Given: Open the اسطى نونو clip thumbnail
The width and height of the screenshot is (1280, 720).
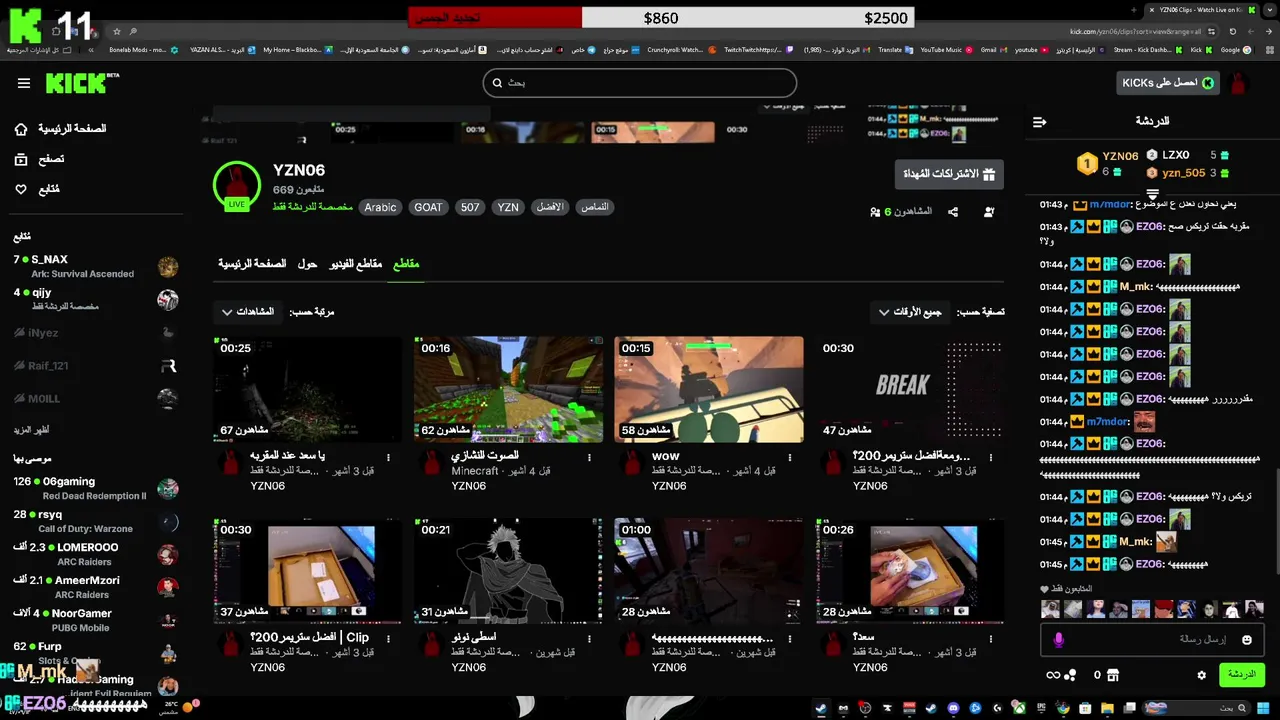Looking at the screenshot, I should (508, 570).
